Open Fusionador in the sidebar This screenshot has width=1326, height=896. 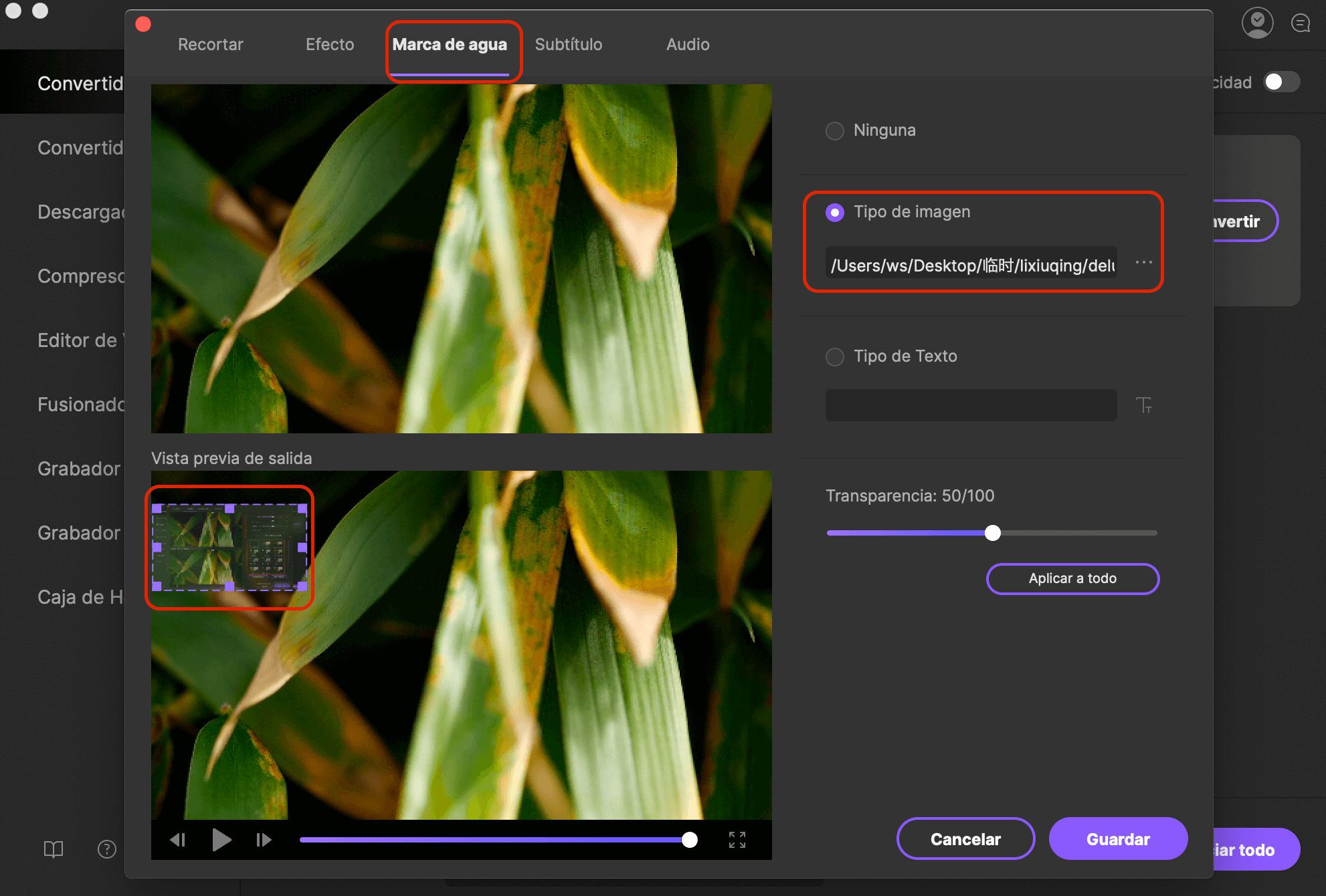[81, 405]
